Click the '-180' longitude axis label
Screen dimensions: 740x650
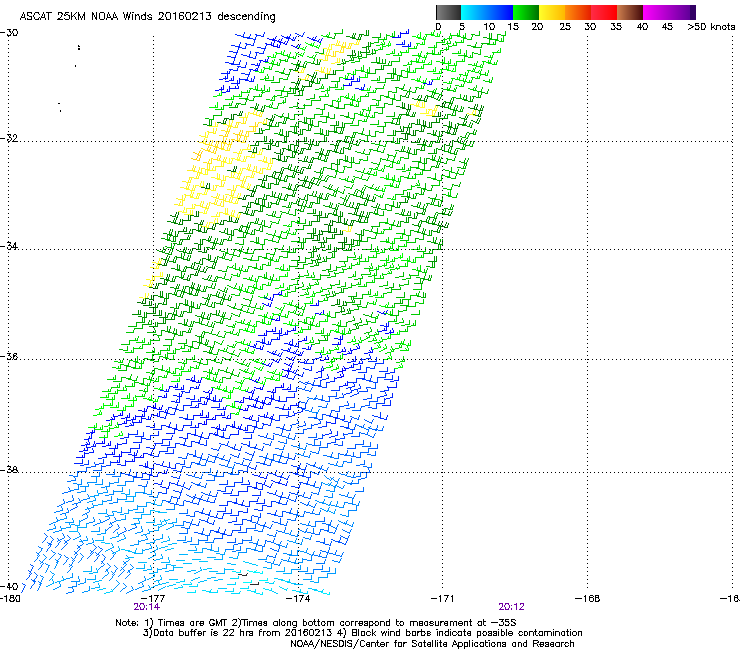10,599
